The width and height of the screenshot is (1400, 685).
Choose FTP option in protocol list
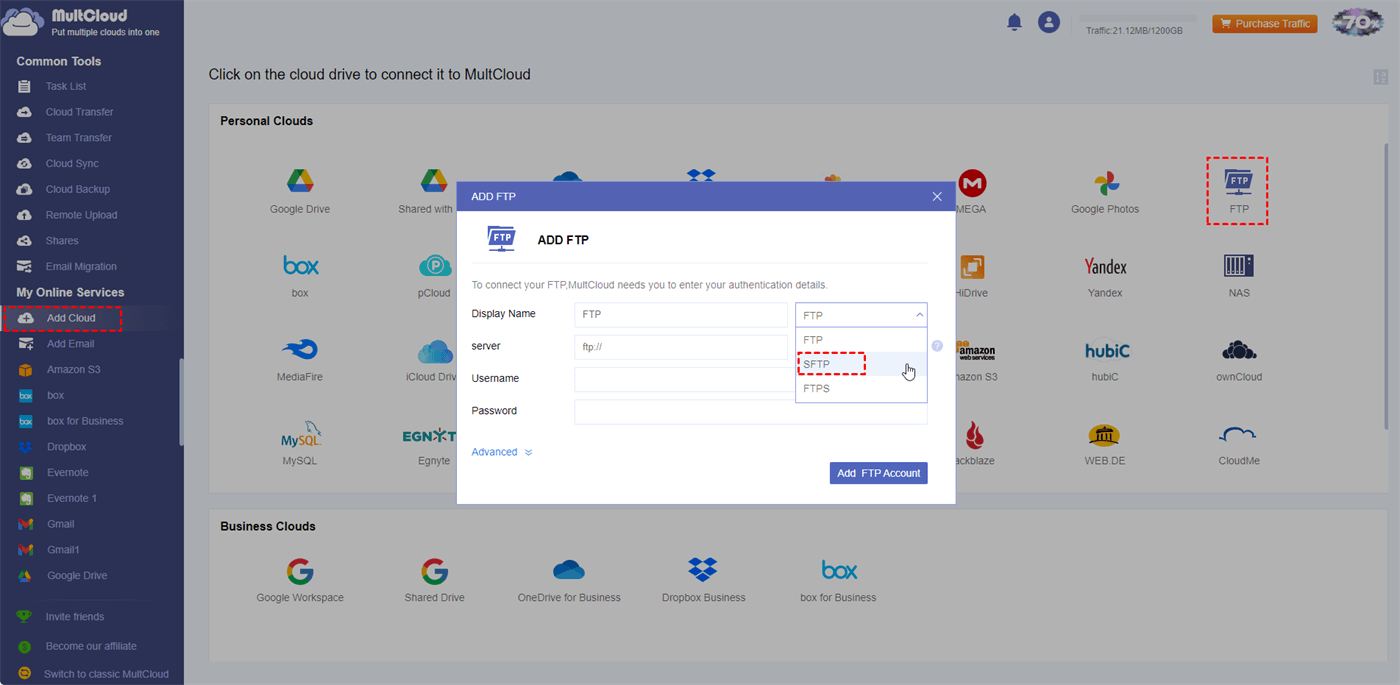(x=861, y=340)
